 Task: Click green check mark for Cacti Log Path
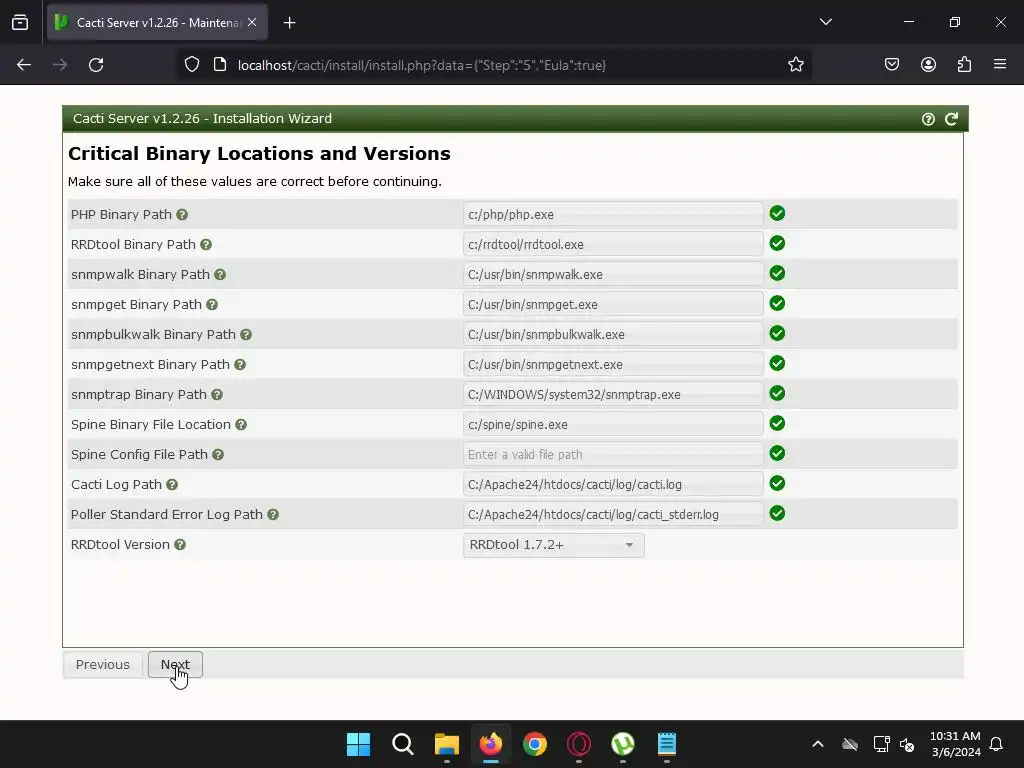(777, 484)
